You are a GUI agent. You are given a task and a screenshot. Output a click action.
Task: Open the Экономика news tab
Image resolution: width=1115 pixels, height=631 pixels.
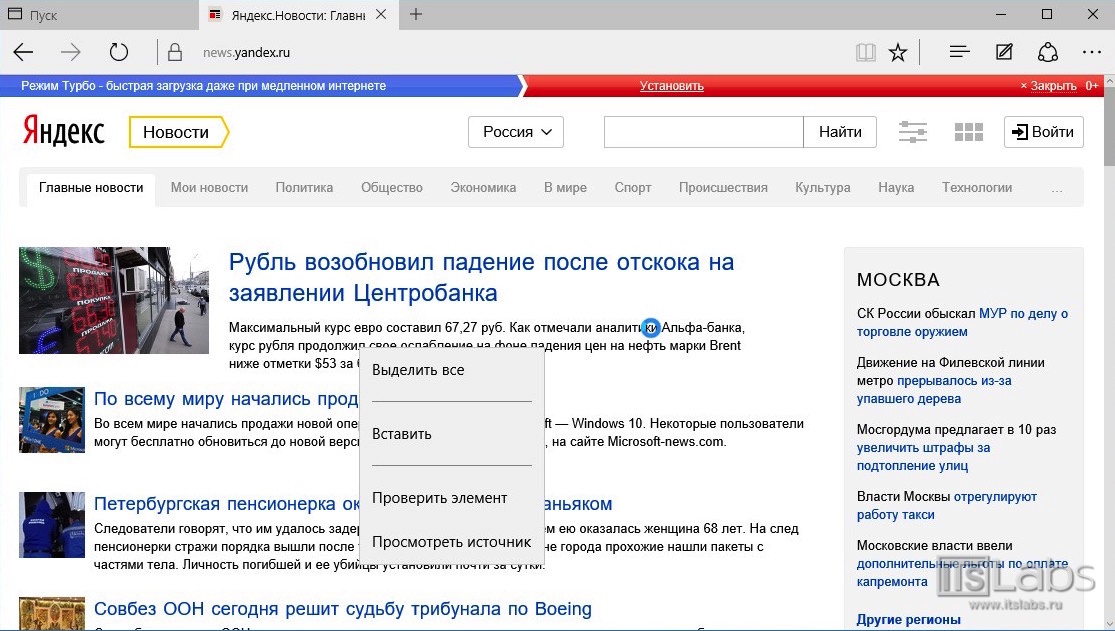[483, 188]
